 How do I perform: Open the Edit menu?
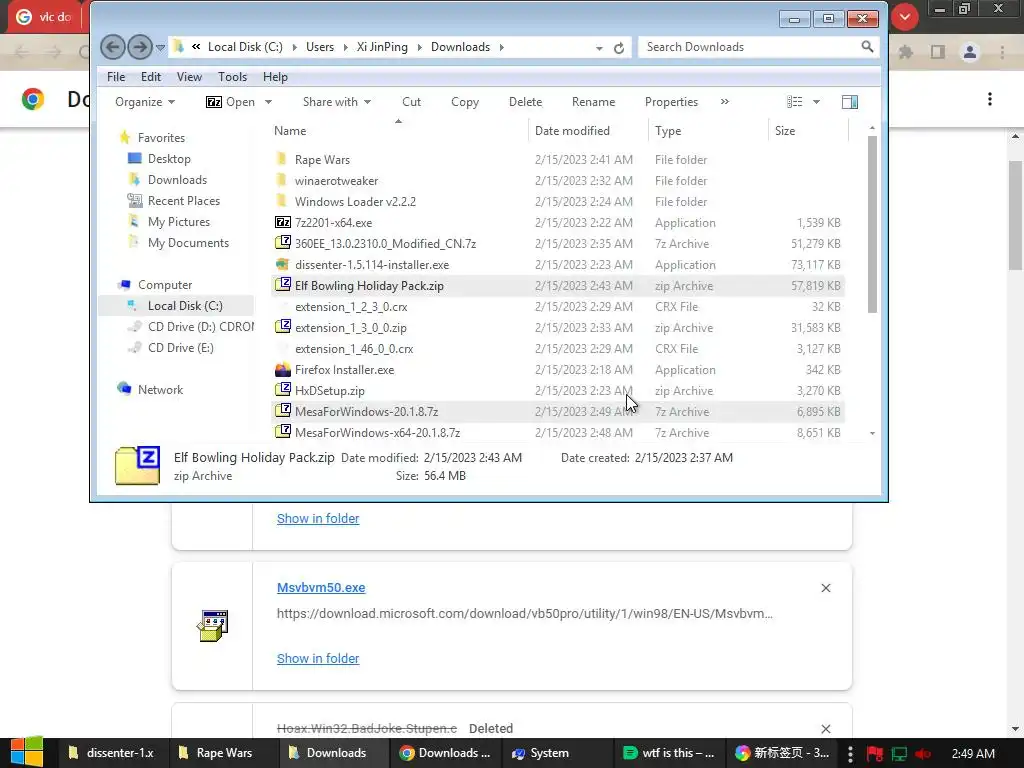pyautogui.click(x=151, y=76)
